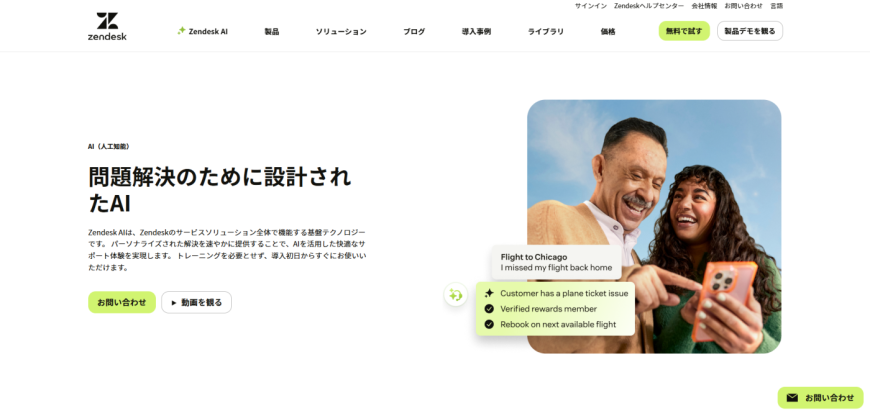The width and height of the screenshot is (870, 416).
Task: Go to the ブログ menu item
Action: coord(414,32)
